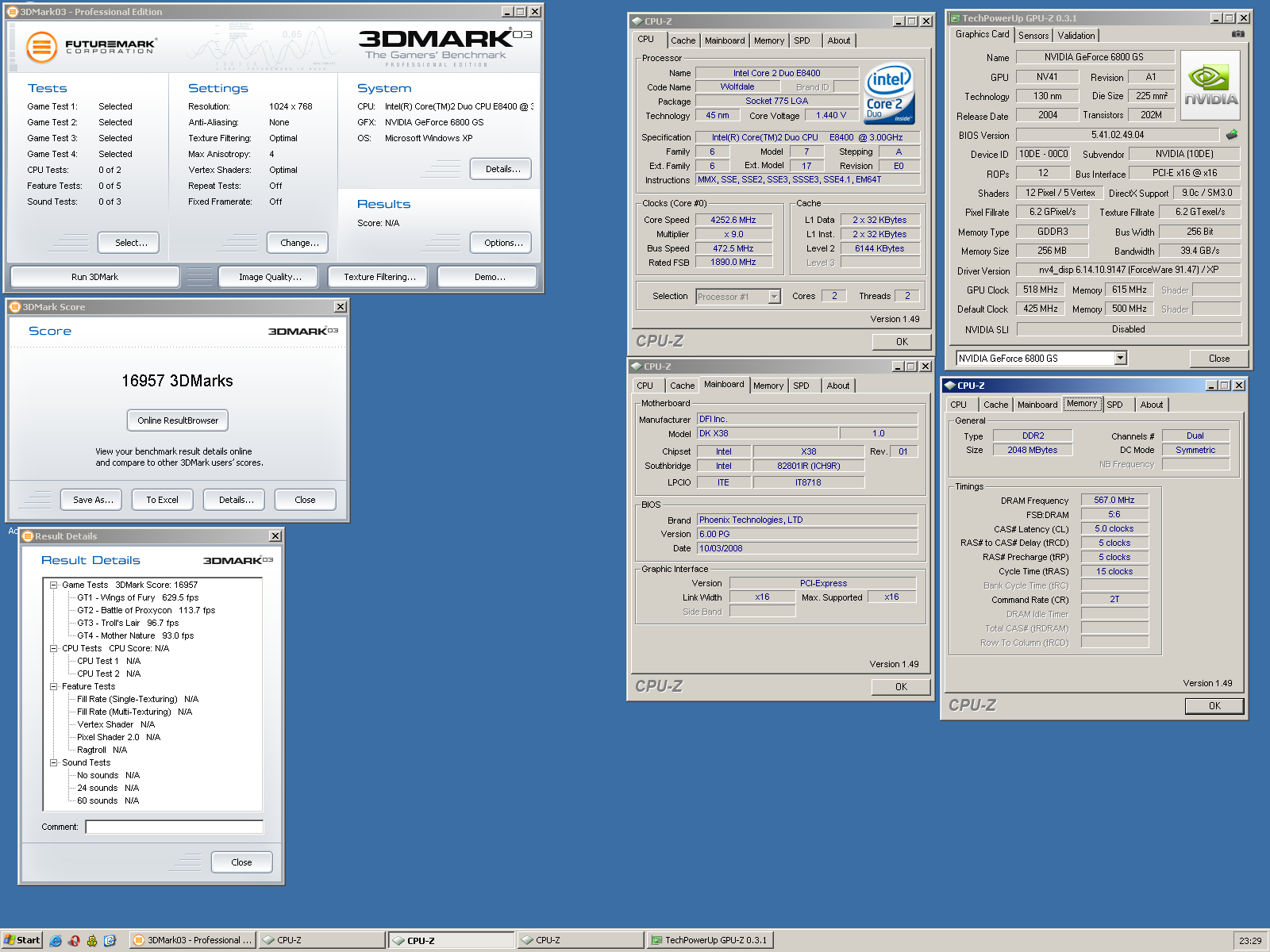This screenshot has width=1270, height=952.
Task: Open the GPU selection dropdown in GPU-Z
Action: 1120,359
